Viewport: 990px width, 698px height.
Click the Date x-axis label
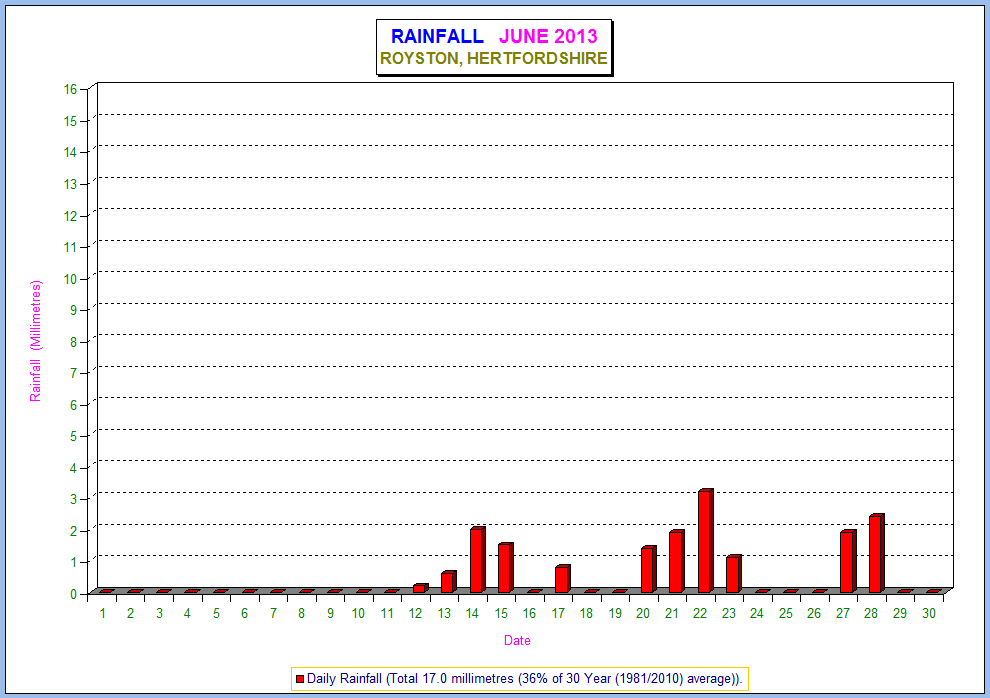point(517,641)
